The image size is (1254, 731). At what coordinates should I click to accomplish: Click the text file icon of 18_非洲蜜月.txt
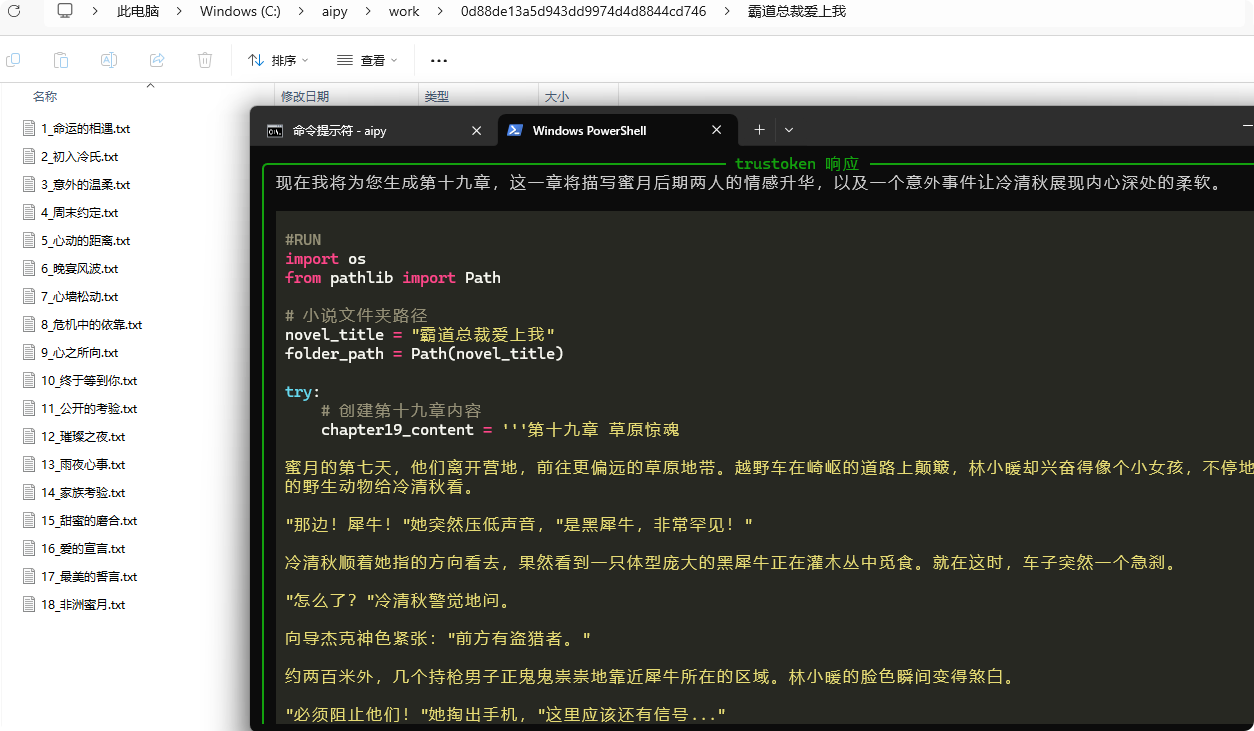[x=29, y=605]
